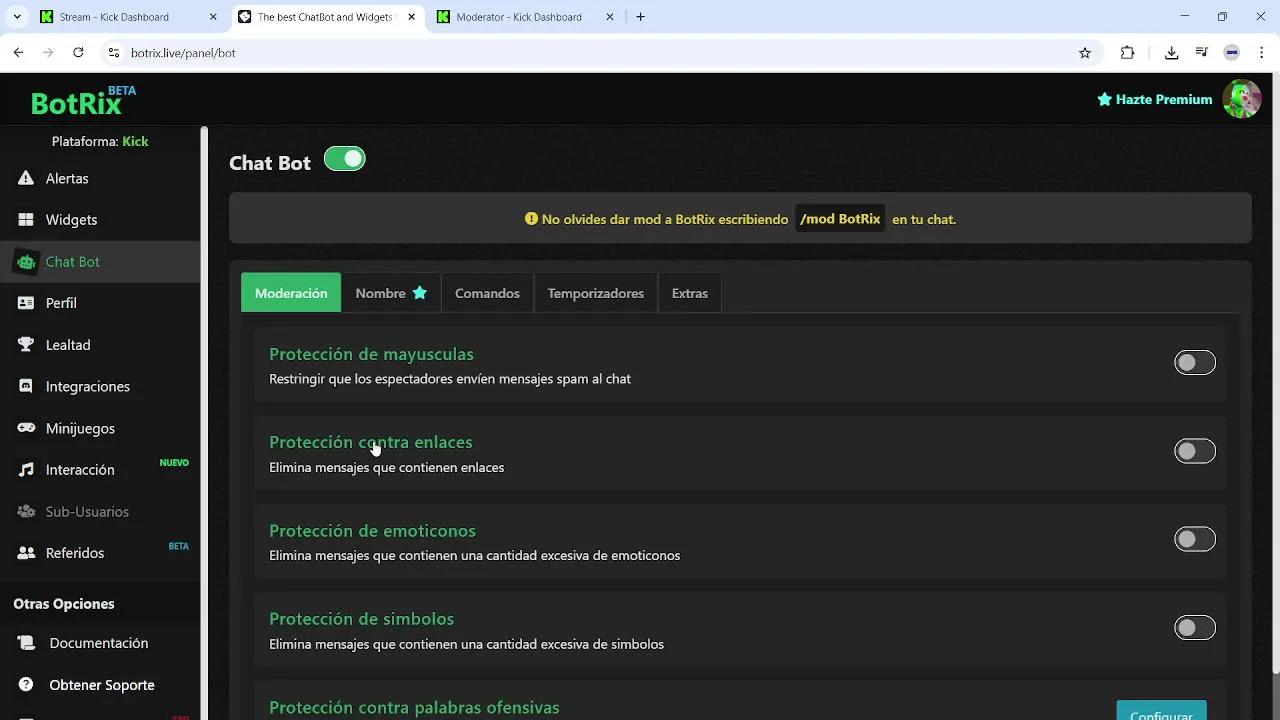Click the Perfil card icon in sidebar
The height and width of the screenshot is (720, 1280).
(x=26, y=303)
